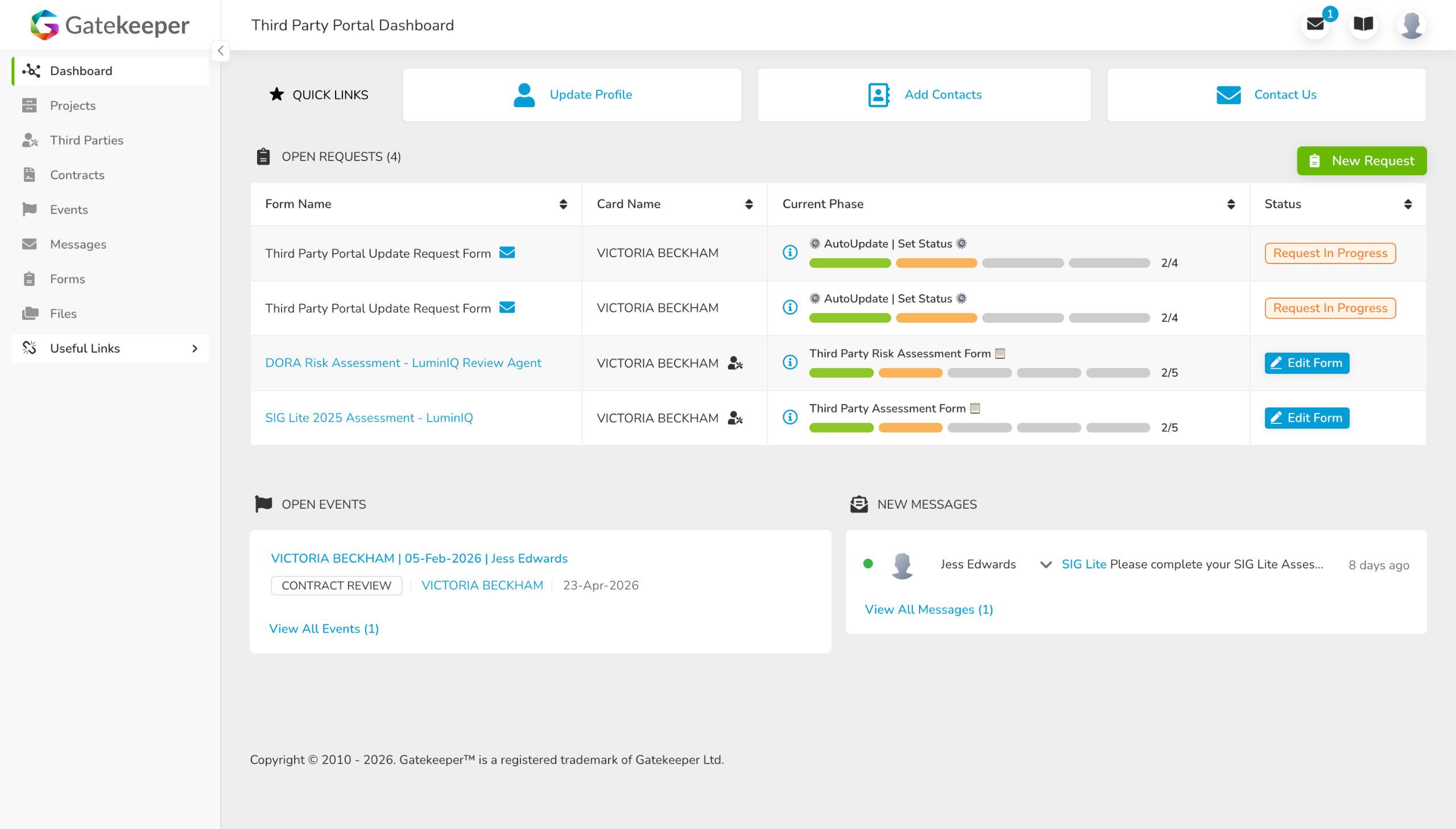Open the mail notifications icon in header
The width and height of the screenshot is (1456, 829).
(x=1315, y=24)
